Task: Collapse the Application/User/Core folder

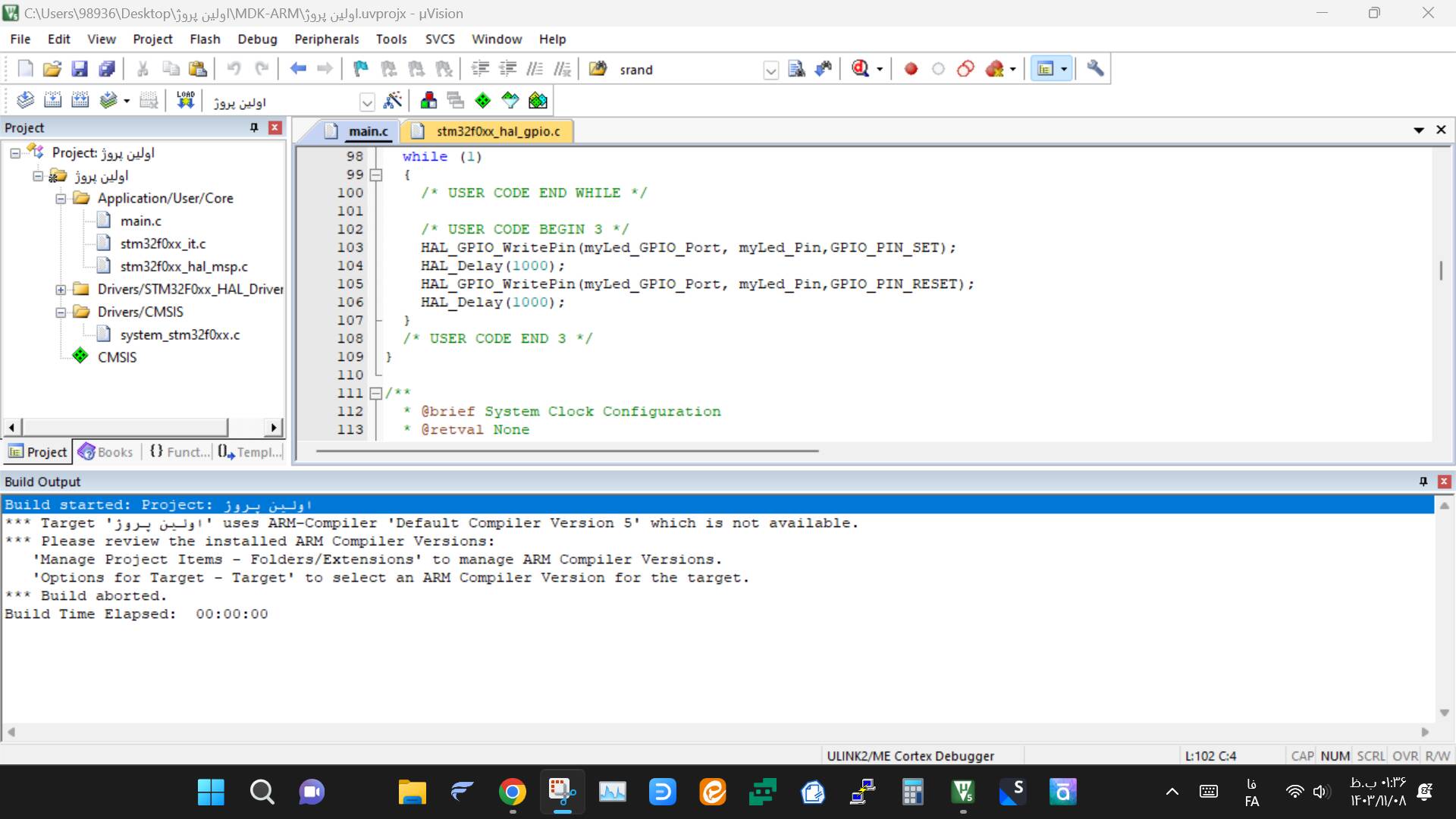Action: tap(60, 199)
